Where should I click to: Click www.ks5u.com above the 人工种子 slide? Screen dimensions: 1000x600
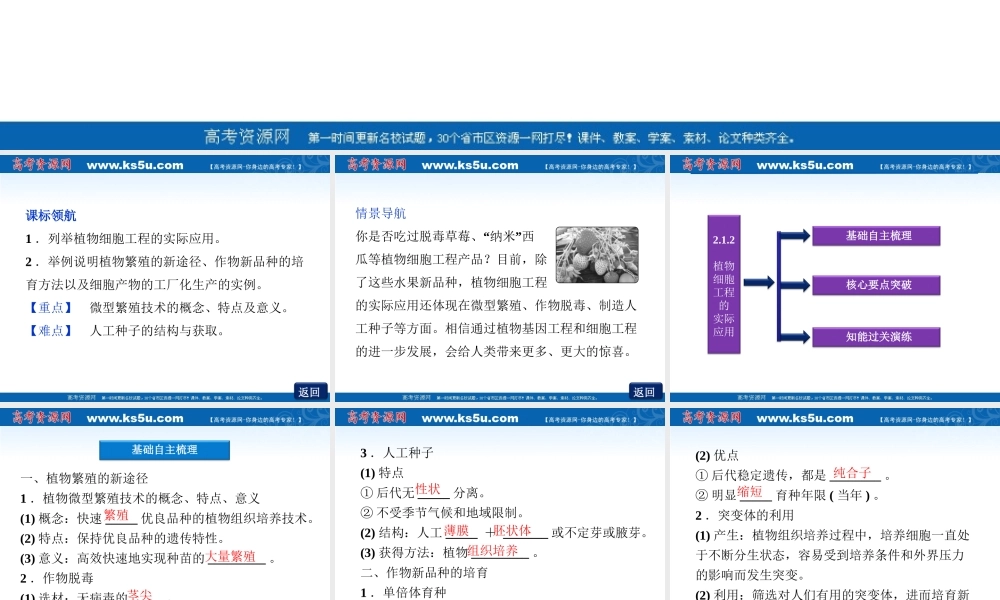[x=470, y=418]
